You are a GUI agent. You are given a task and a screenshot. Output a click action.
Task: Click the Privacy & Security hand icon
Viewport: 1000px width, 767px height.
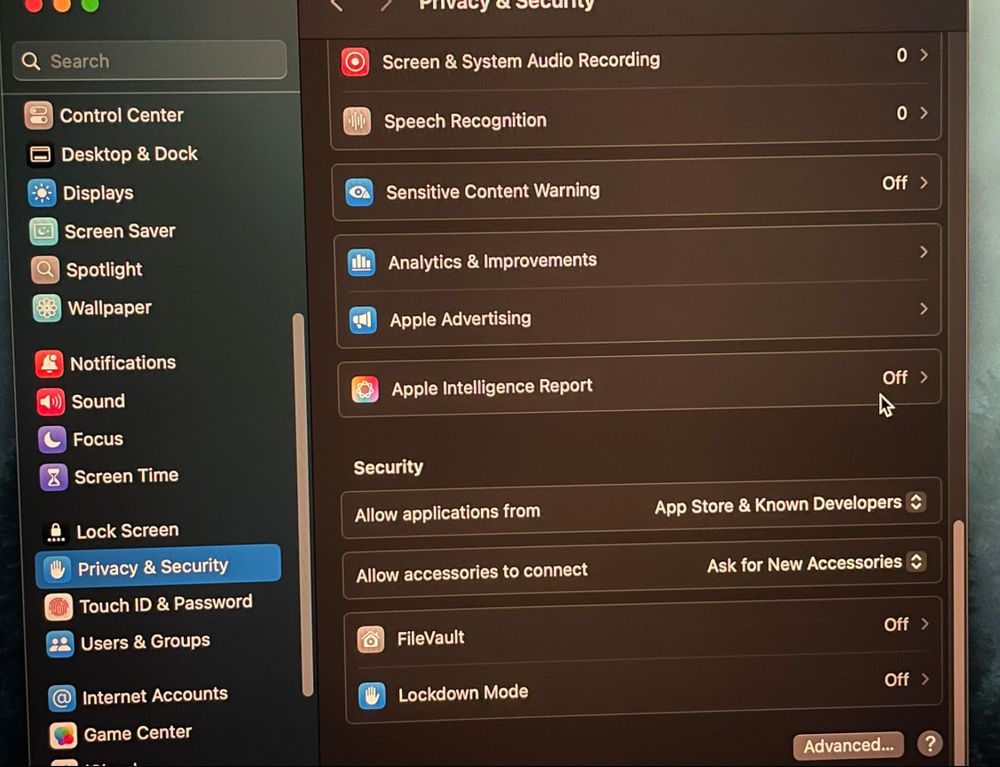point(57,569)
